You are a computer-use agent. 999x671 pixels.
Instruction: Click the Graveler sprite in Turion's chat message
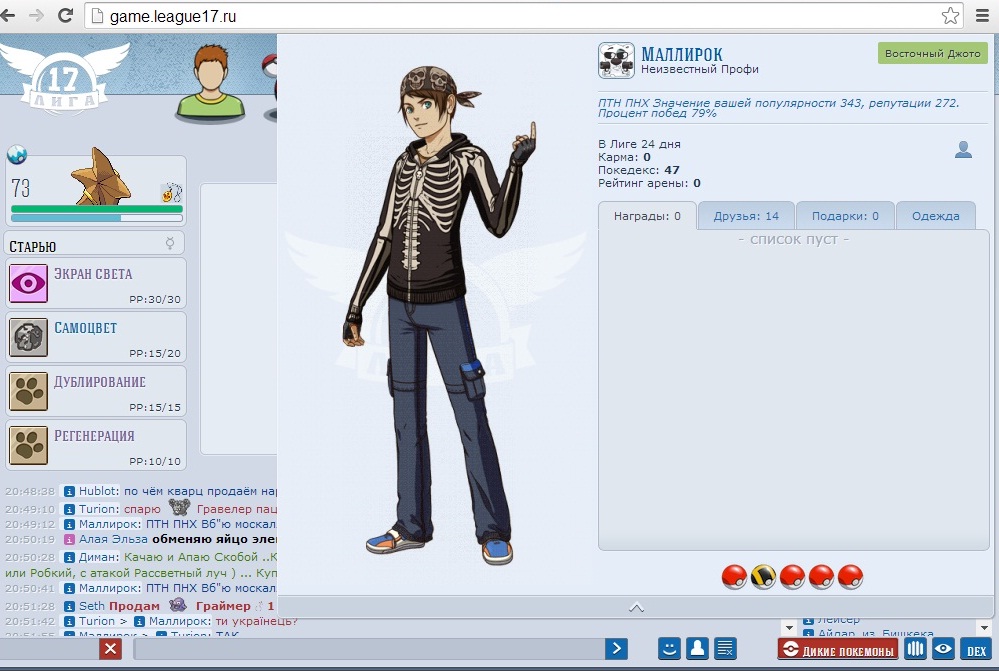pos(179,508)
